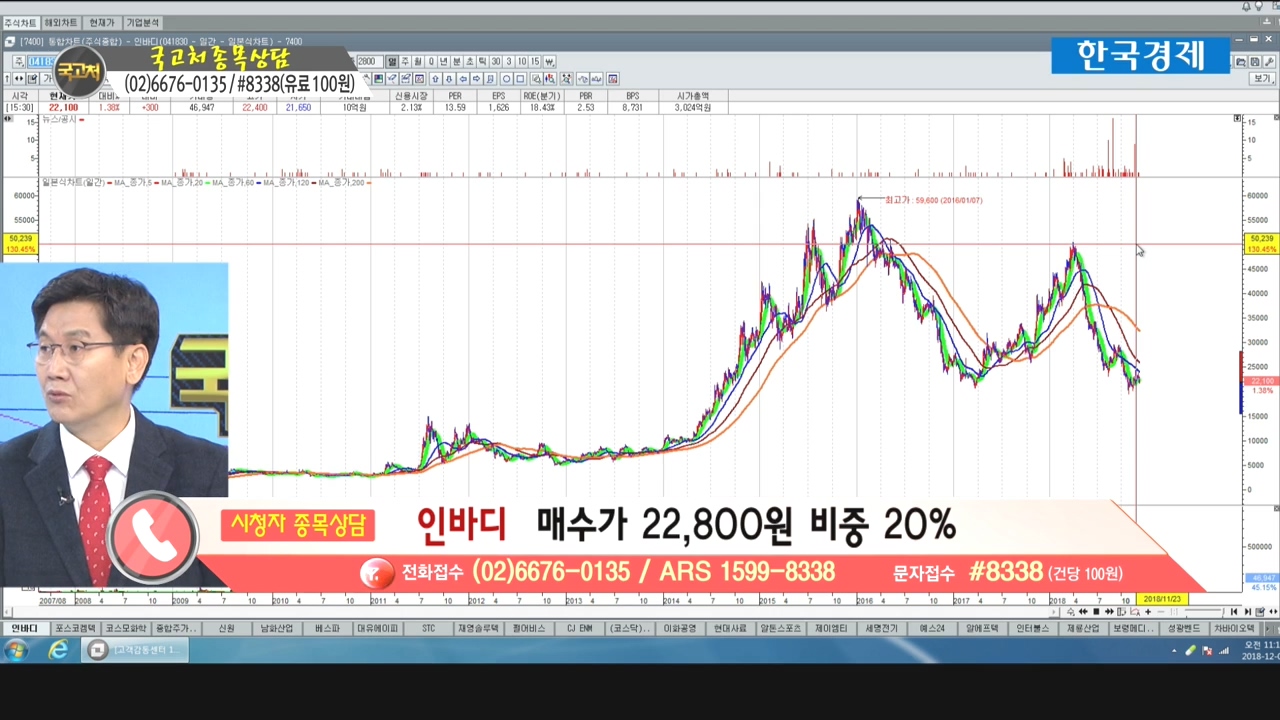Click the rectangle drawing tool icon
This screenshot has height=720, width=1280.
tap(520, 79)
